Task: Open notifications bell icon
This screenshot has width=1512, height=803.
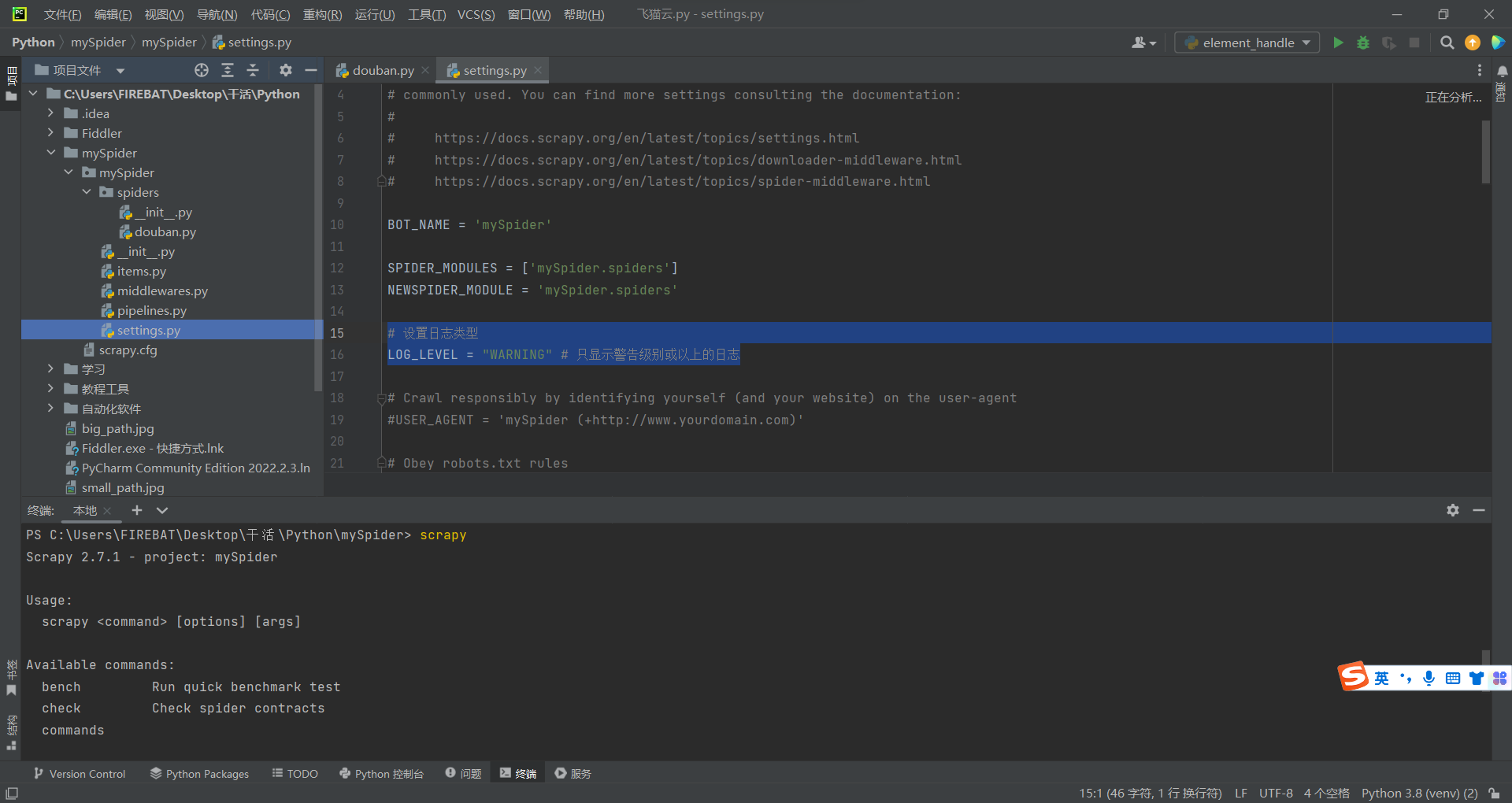Action: (x=1502, y=71)
